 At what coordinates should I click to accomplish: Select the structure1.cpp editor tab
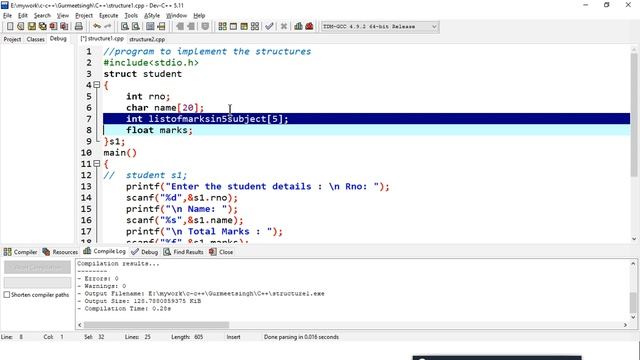click(x=102, y=38)
